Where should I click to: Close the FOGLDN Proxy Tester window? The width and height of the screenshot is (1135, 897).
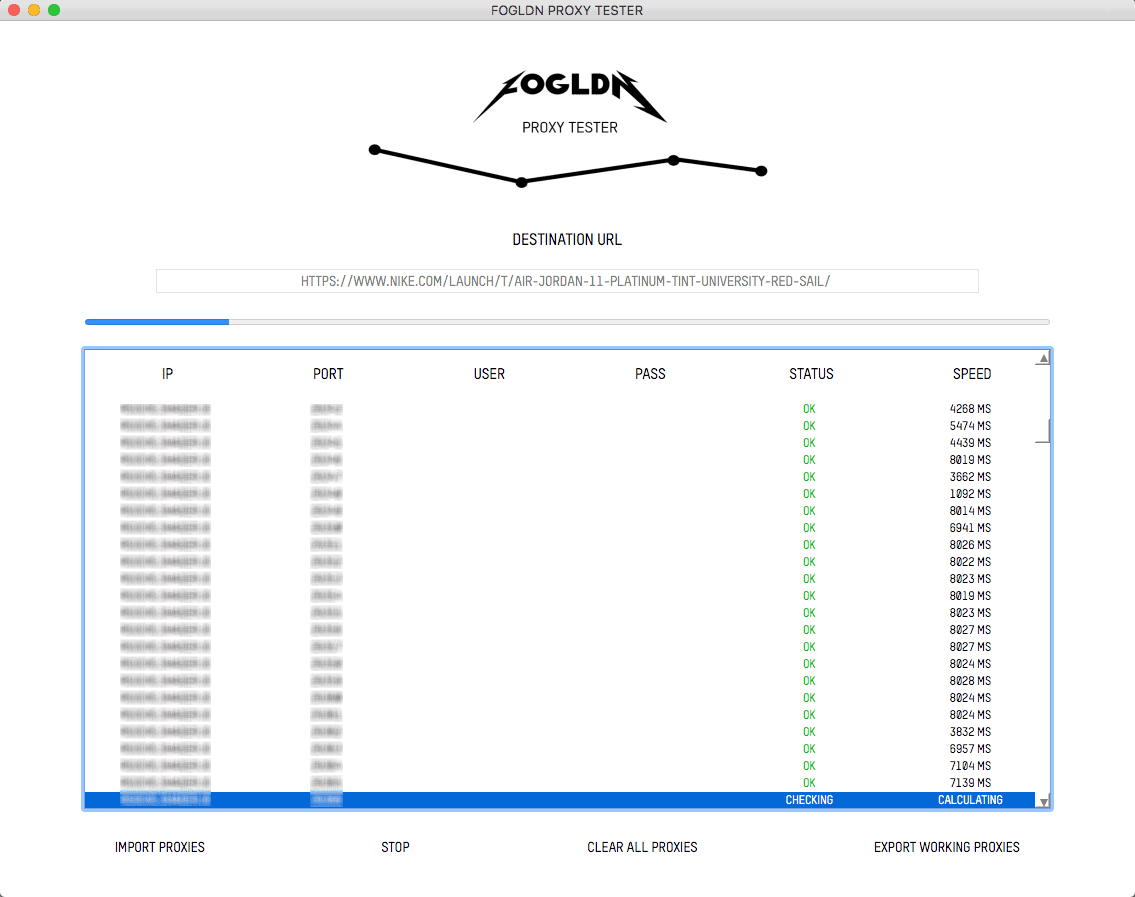(14, 10)
